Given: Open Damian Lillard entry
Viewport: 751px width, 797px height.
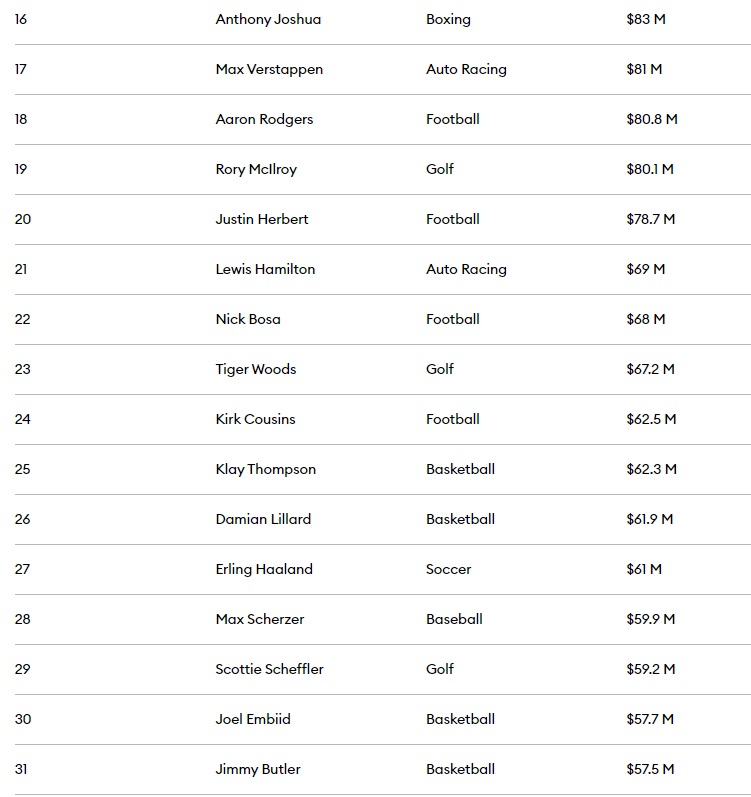Looking at the screenshot, I should 263,519.
